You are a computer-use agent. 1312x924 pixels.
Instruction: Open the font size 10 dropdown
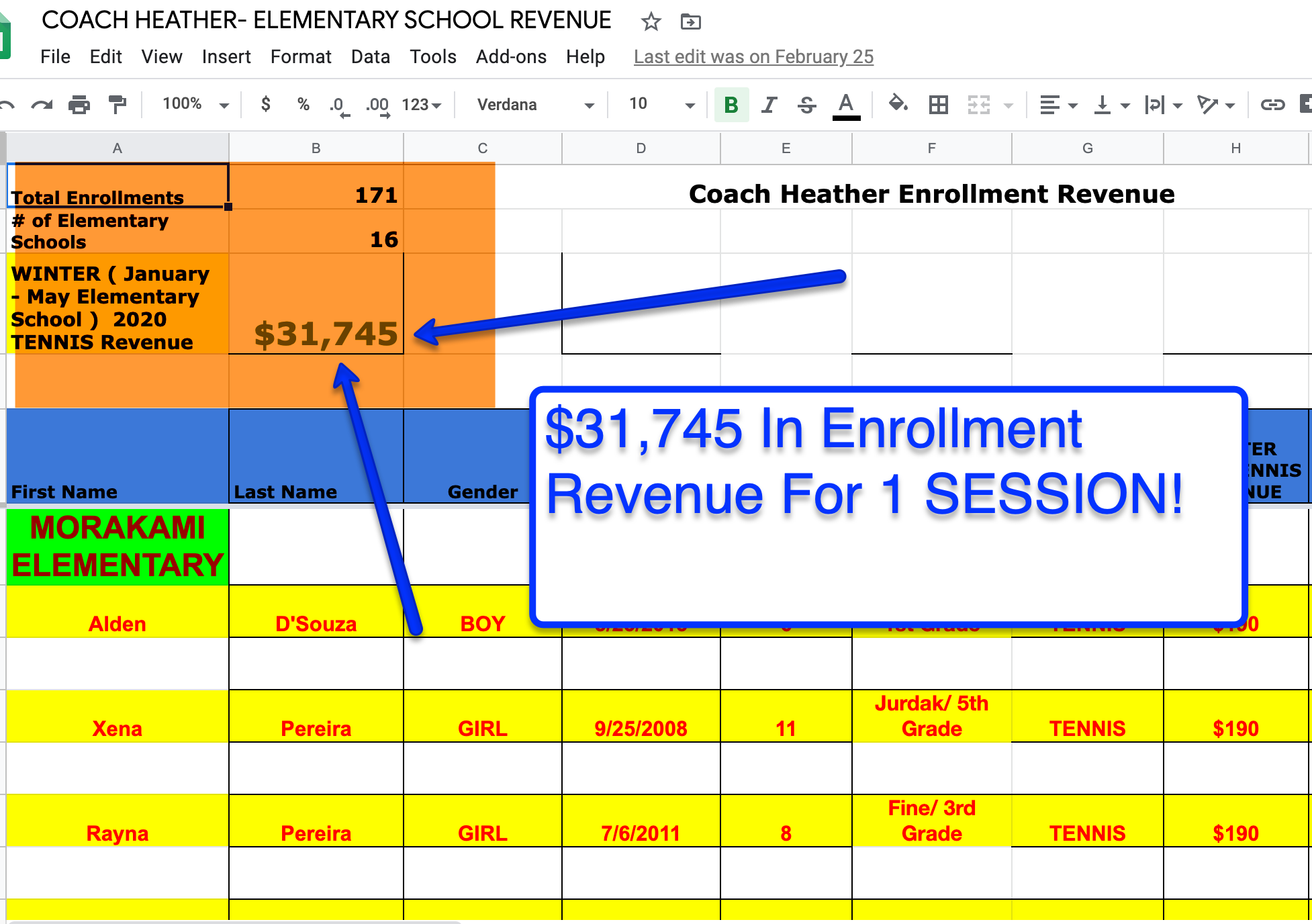pos(661,104)
